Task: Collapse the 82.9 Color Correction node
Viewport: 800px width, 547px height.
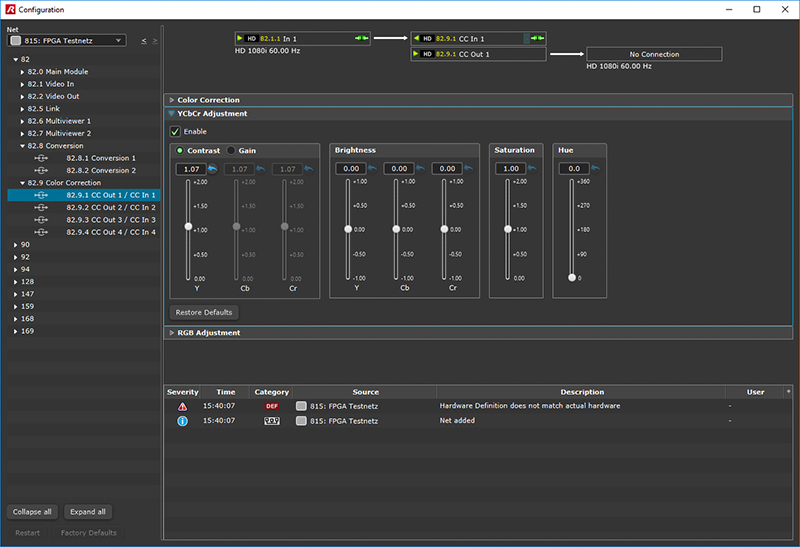Action: (x=22, y=183)
